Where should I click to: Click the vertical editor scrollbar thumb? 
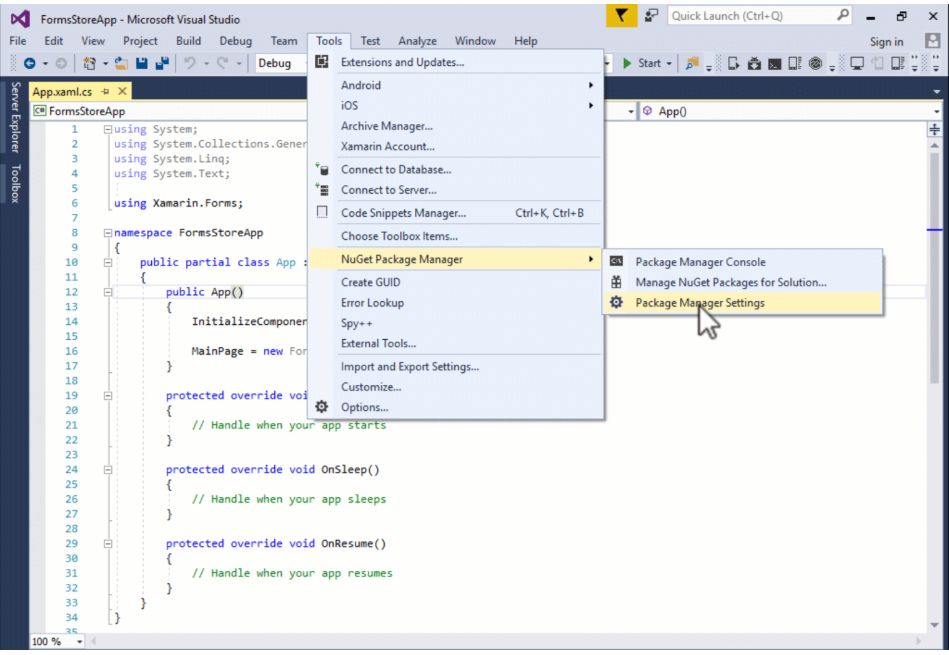(x=934, y=266)
